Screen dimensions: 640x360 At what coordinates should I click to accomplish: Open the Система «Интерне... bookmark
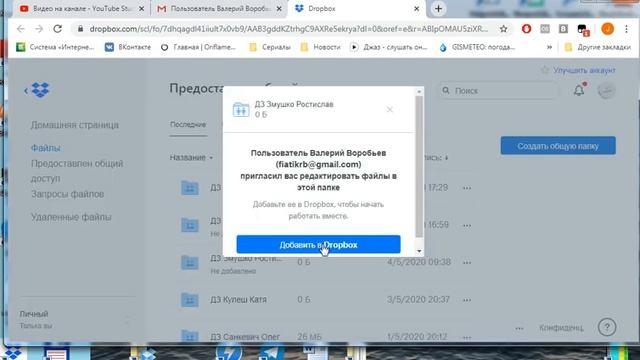click(55, 47)
